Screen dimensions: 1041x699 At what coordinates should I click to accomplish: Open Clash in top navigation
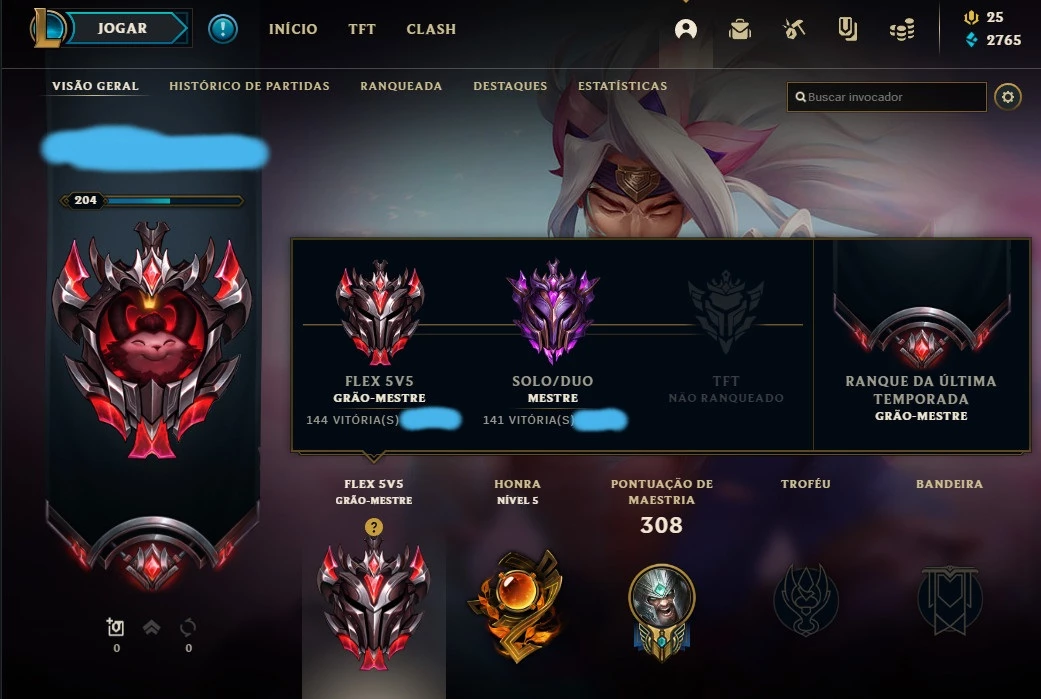pos(431,29)
